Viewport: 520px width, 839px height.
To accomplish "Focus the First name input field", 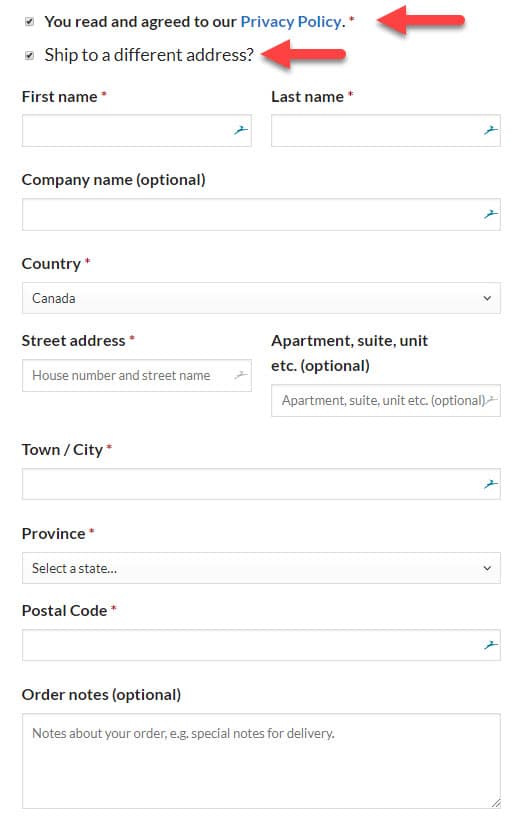I will click(136, 130).
